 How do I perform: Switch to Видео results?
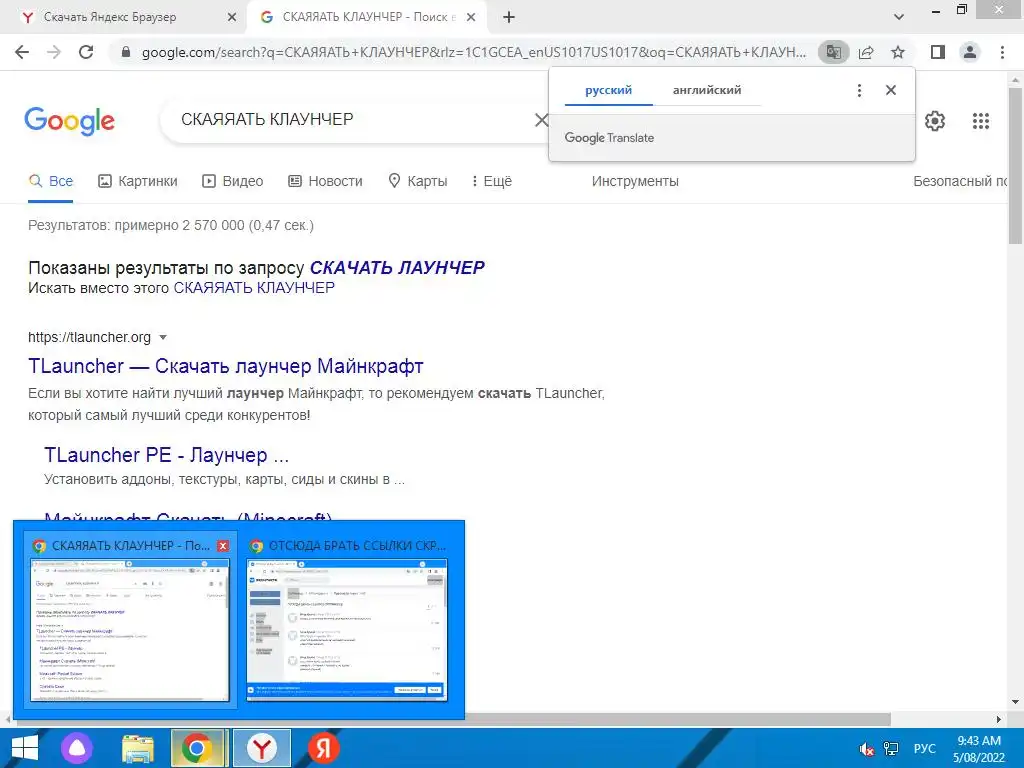pyautogui.click(x=232, y=181)
